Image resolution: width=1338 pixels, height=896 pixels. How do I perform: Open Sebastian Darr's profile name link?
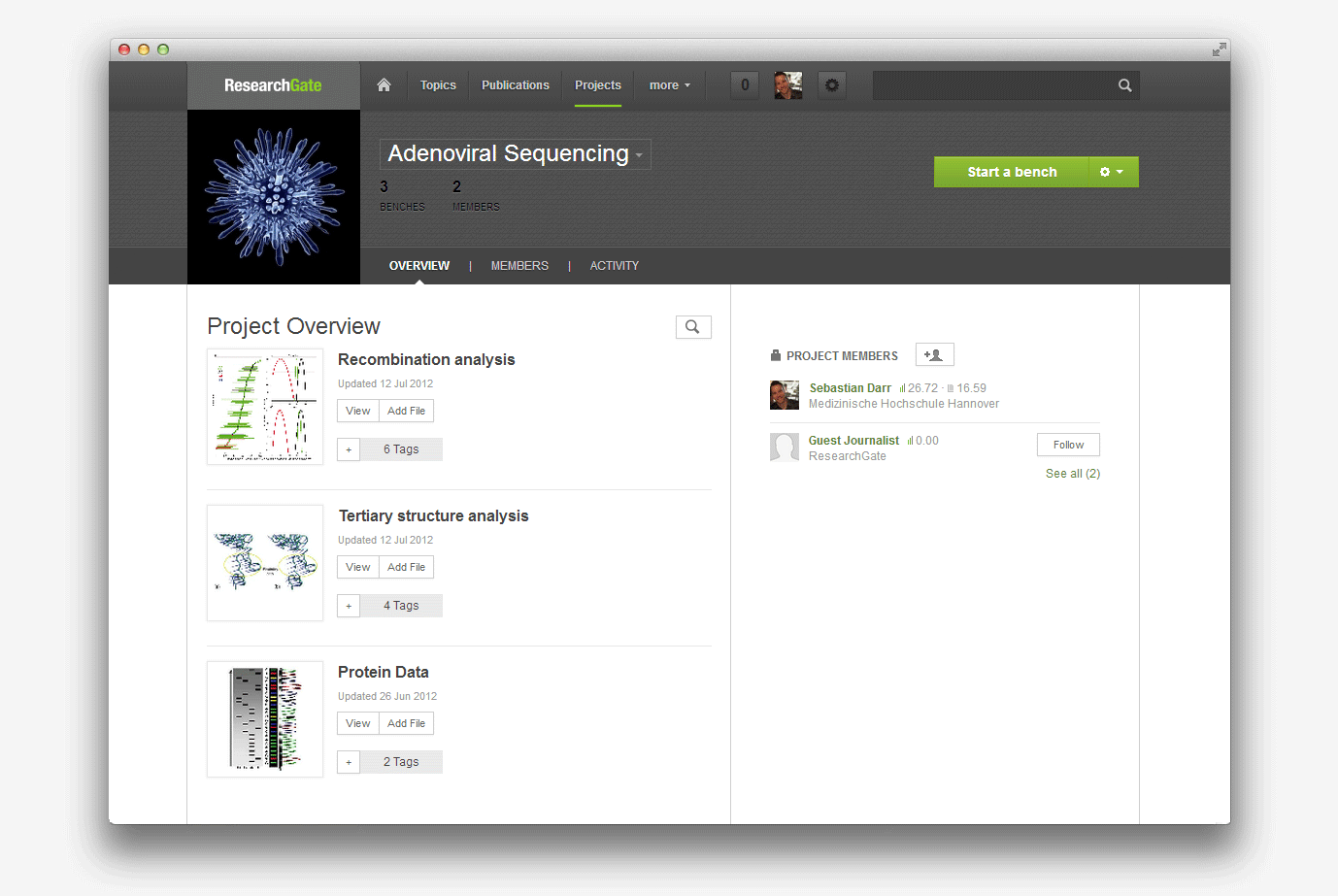click(x=851, y=388)
